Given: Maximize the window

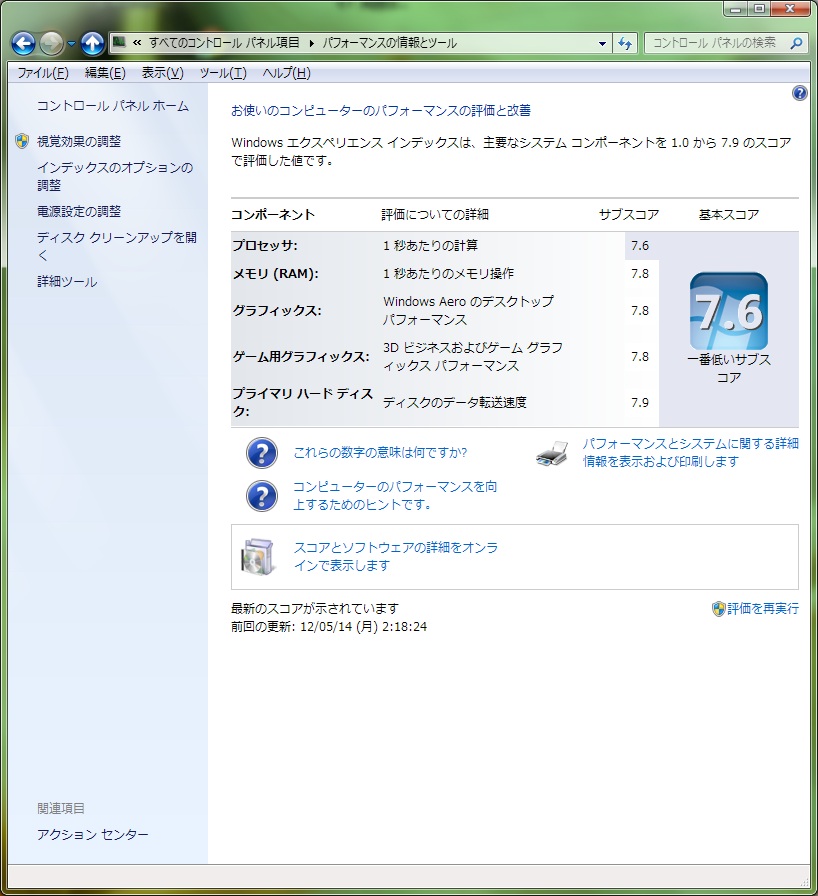Looking at the screenshot, I should 759,9.
